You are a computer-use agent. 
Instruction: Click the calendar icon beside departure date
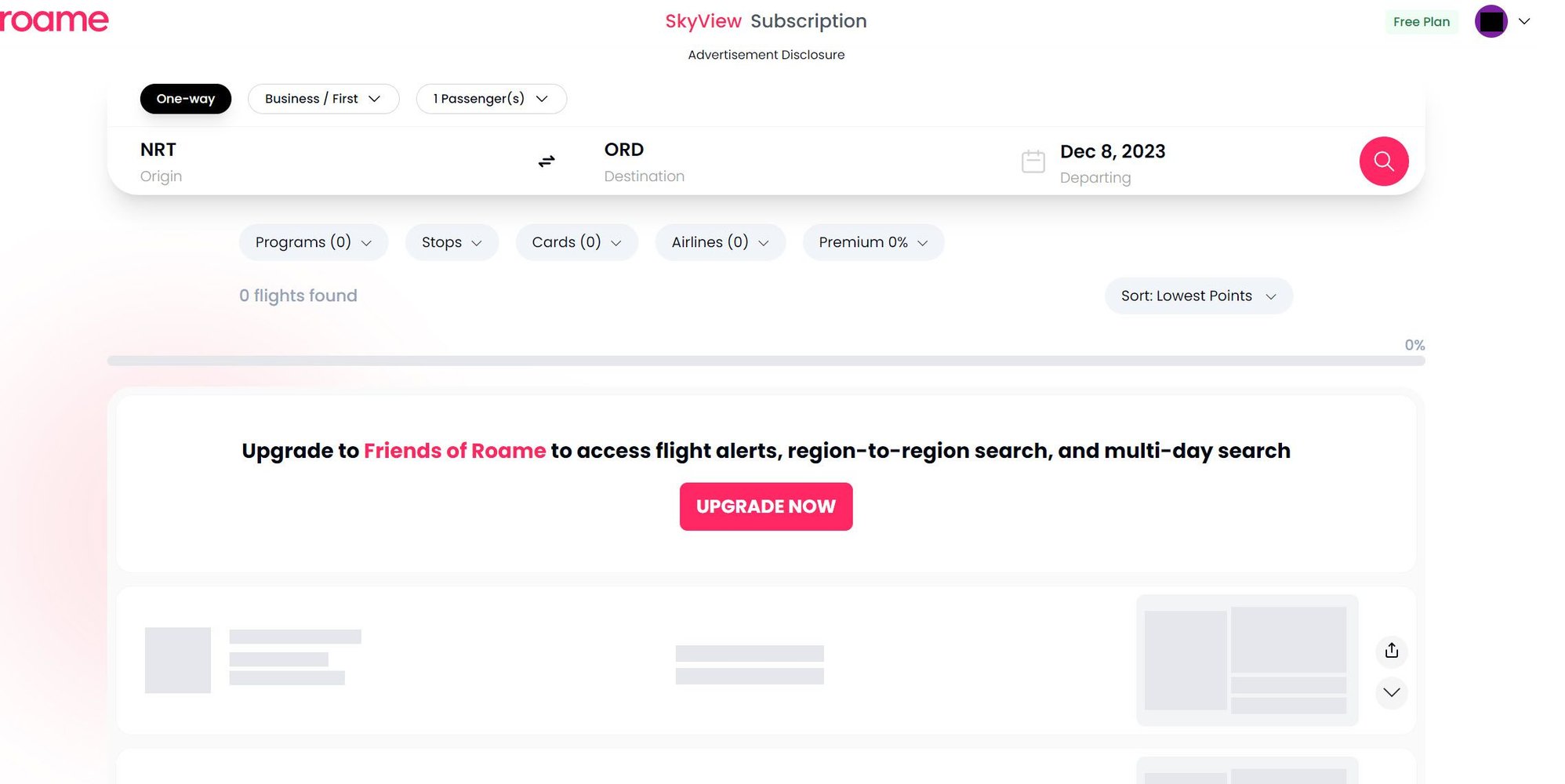(1033, 162)
